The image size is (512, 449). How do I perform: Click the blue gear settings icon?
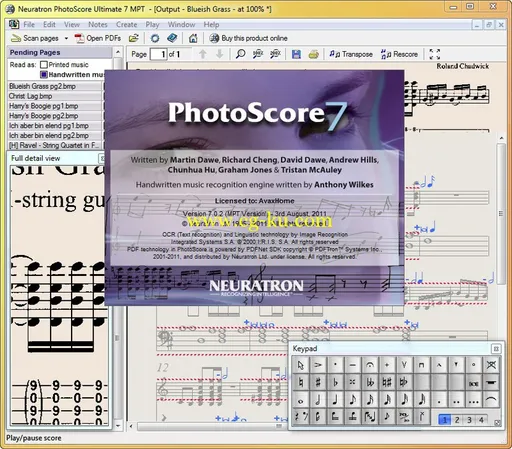coord(155,38)
